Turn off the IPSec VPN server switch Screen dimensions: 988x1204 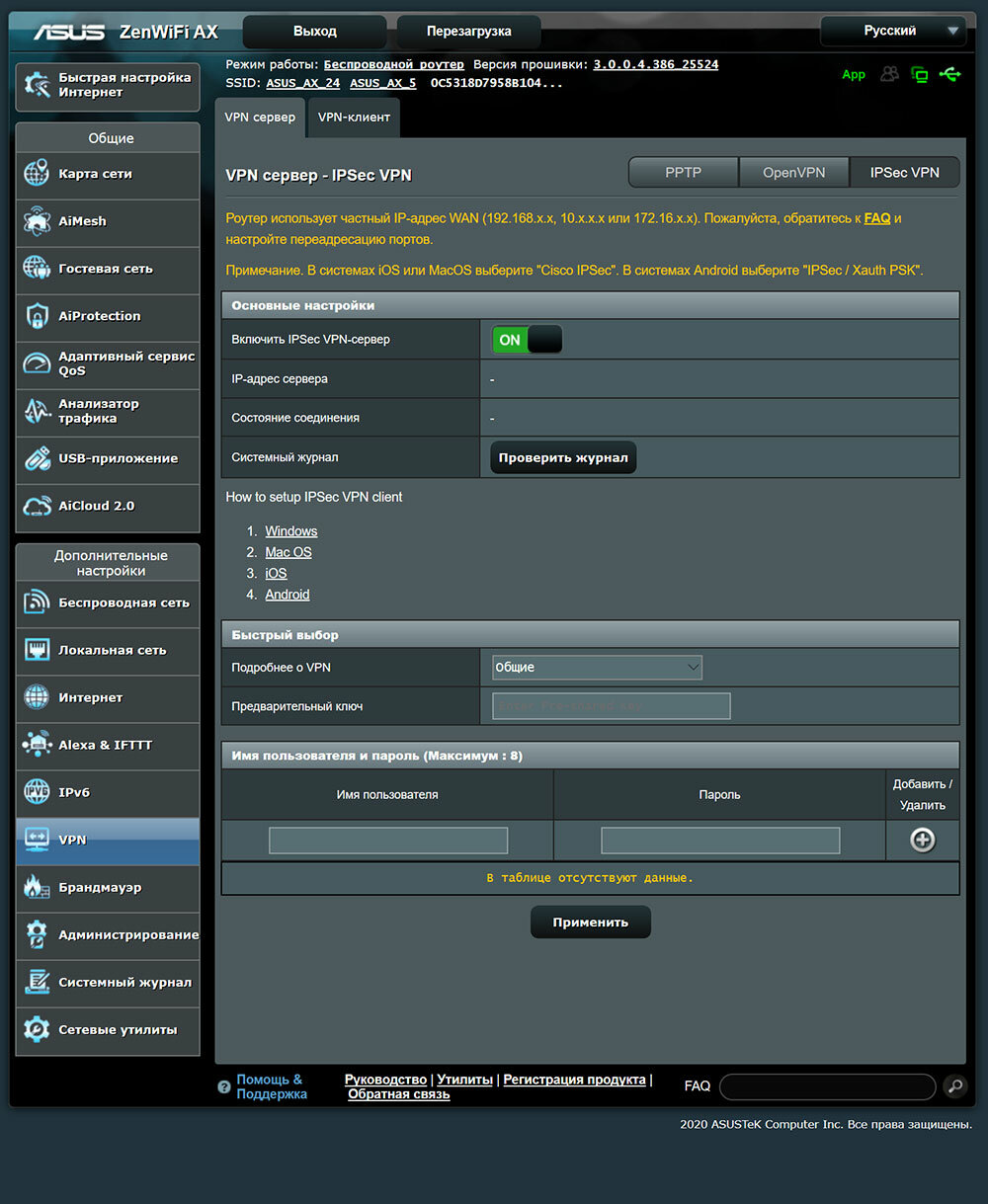click(x=527, y=340)
